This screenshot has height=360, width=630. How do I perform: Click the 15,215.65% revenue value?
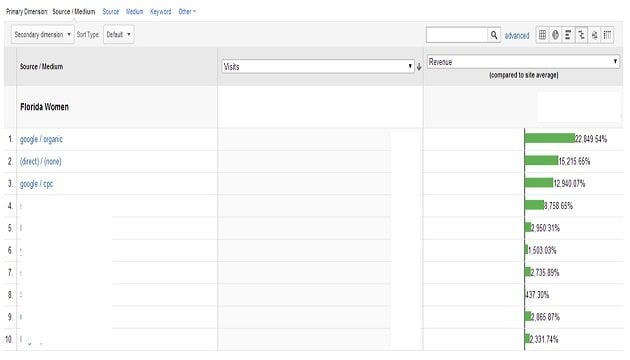[574, 162]
